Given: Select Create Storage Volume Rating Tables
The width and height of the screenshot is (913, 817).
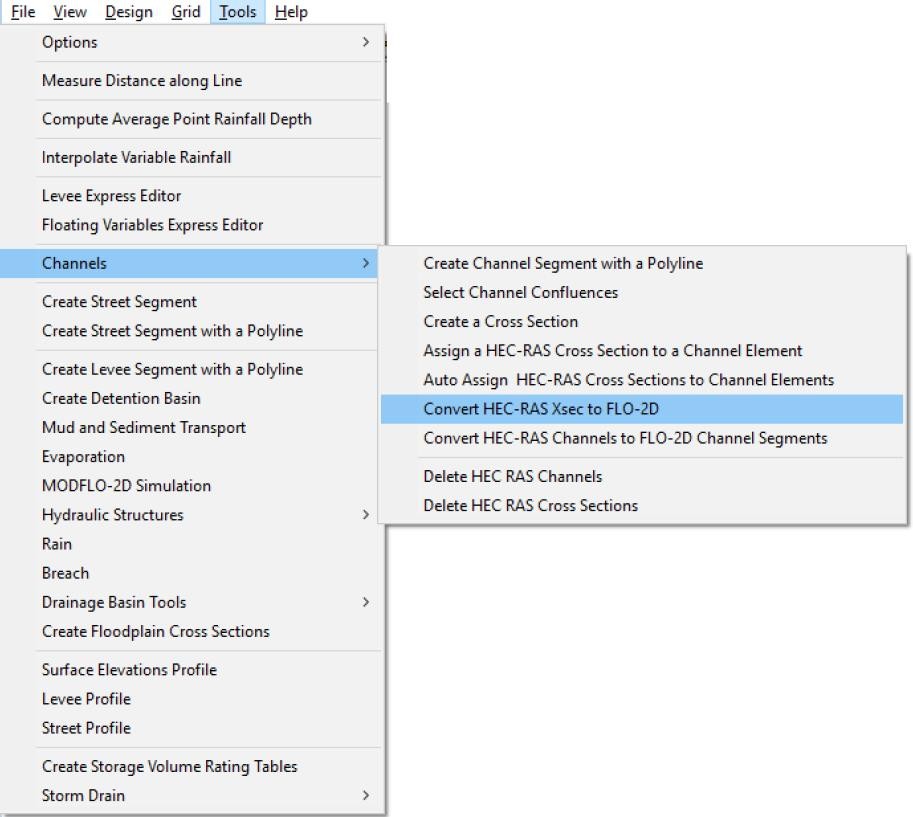Looking at the screenshot, I should coord(170,767).
